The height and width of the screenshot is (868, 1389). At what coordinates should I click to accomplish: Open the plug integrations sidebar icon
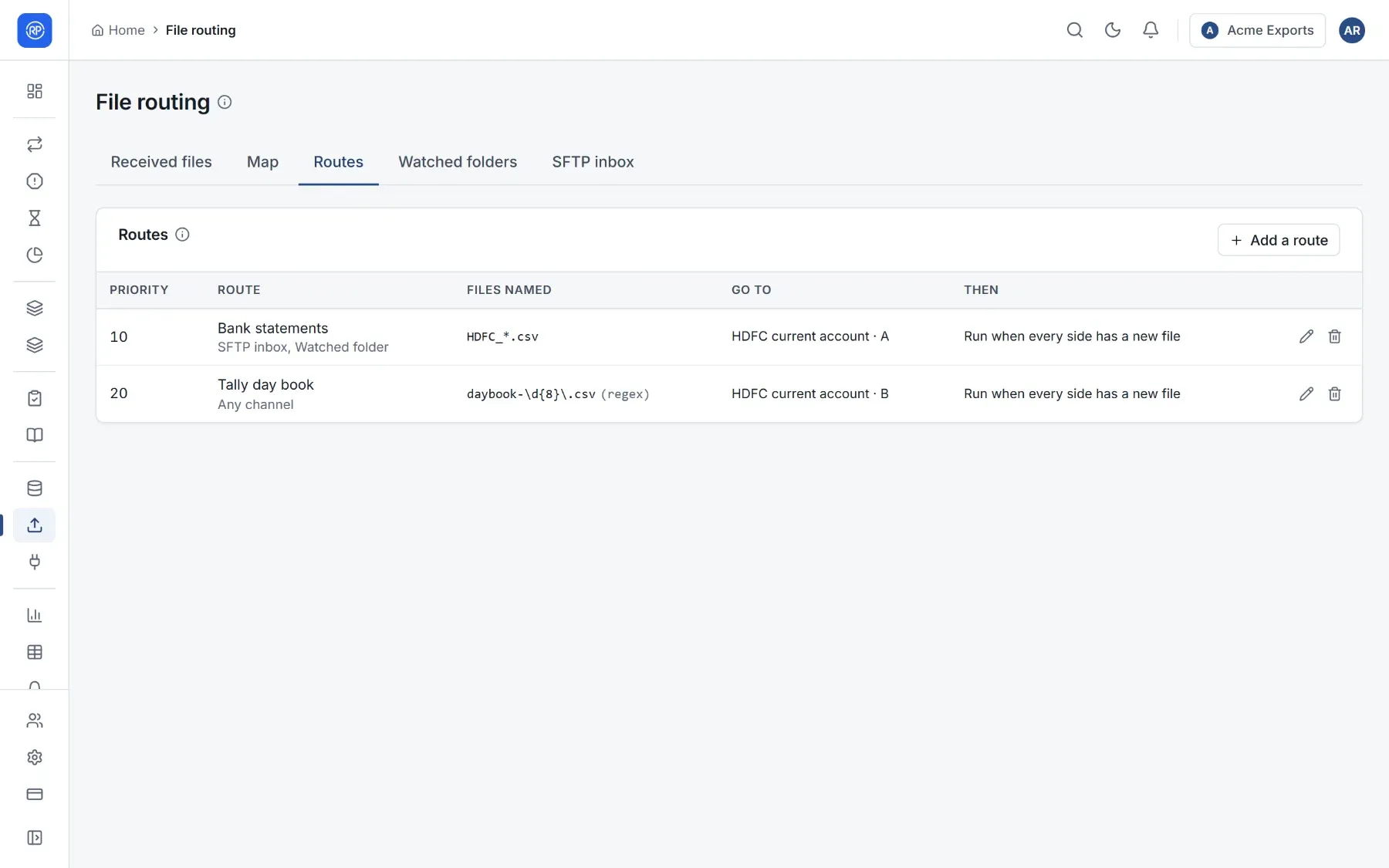(35, 562)
